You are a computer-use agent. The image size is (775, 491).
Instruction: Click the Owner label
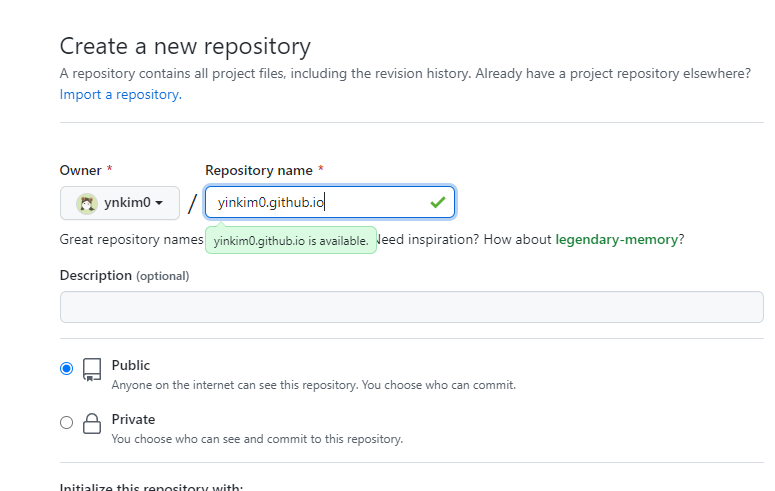click(81, 170)
